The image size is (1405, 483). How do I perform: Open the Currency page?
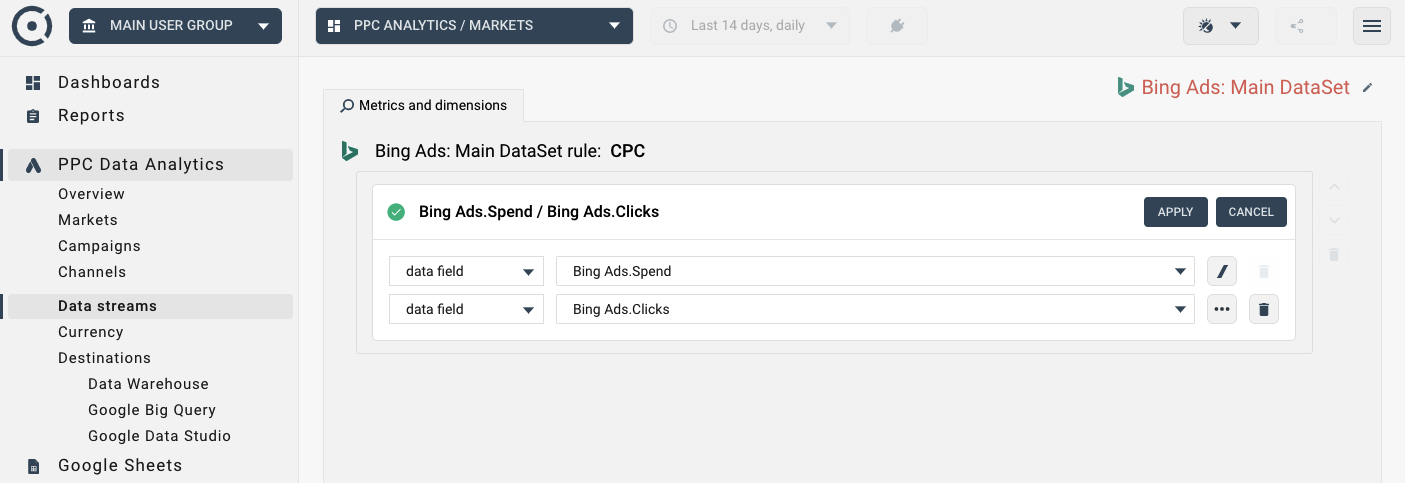[x=90, y=332]
